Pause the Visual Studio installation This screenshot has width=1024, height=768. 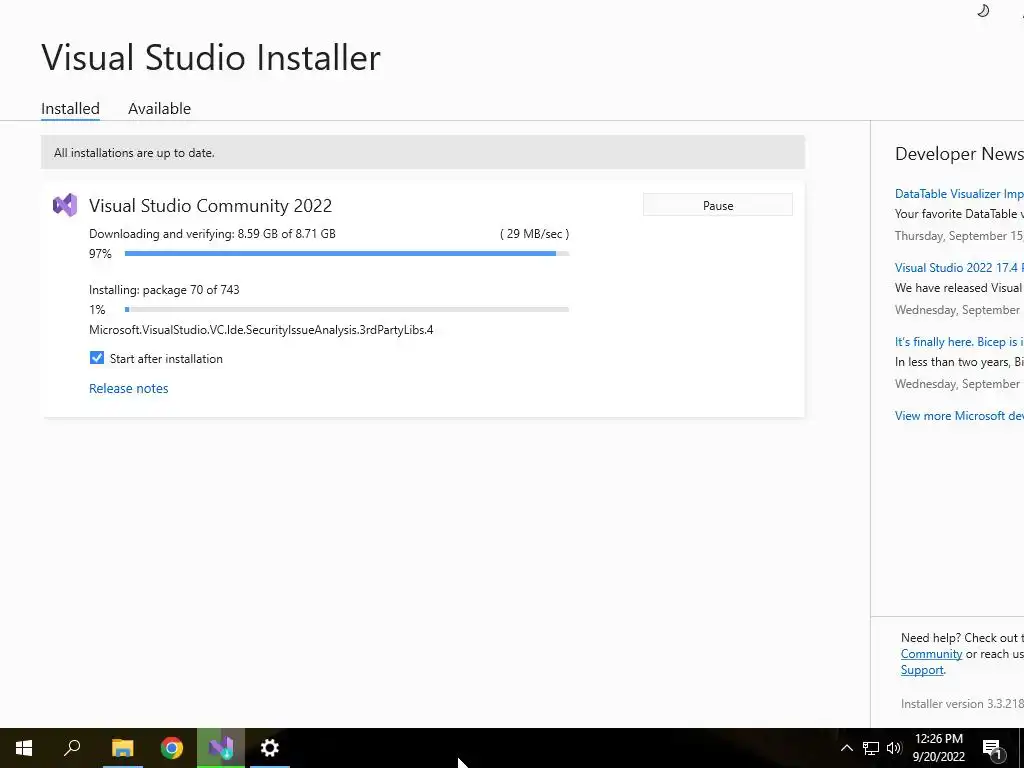pyautogui.click(x=718, y=205)
